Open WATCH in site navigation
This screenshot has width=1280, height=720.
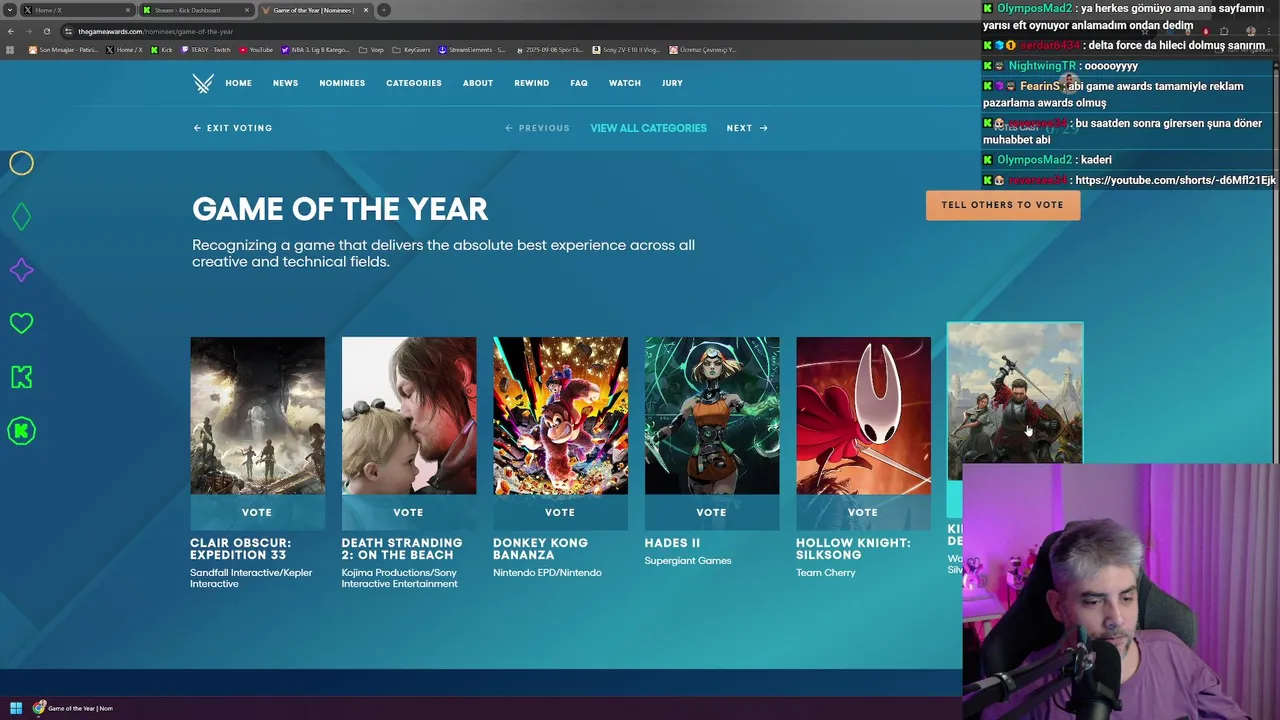point(625,83)
